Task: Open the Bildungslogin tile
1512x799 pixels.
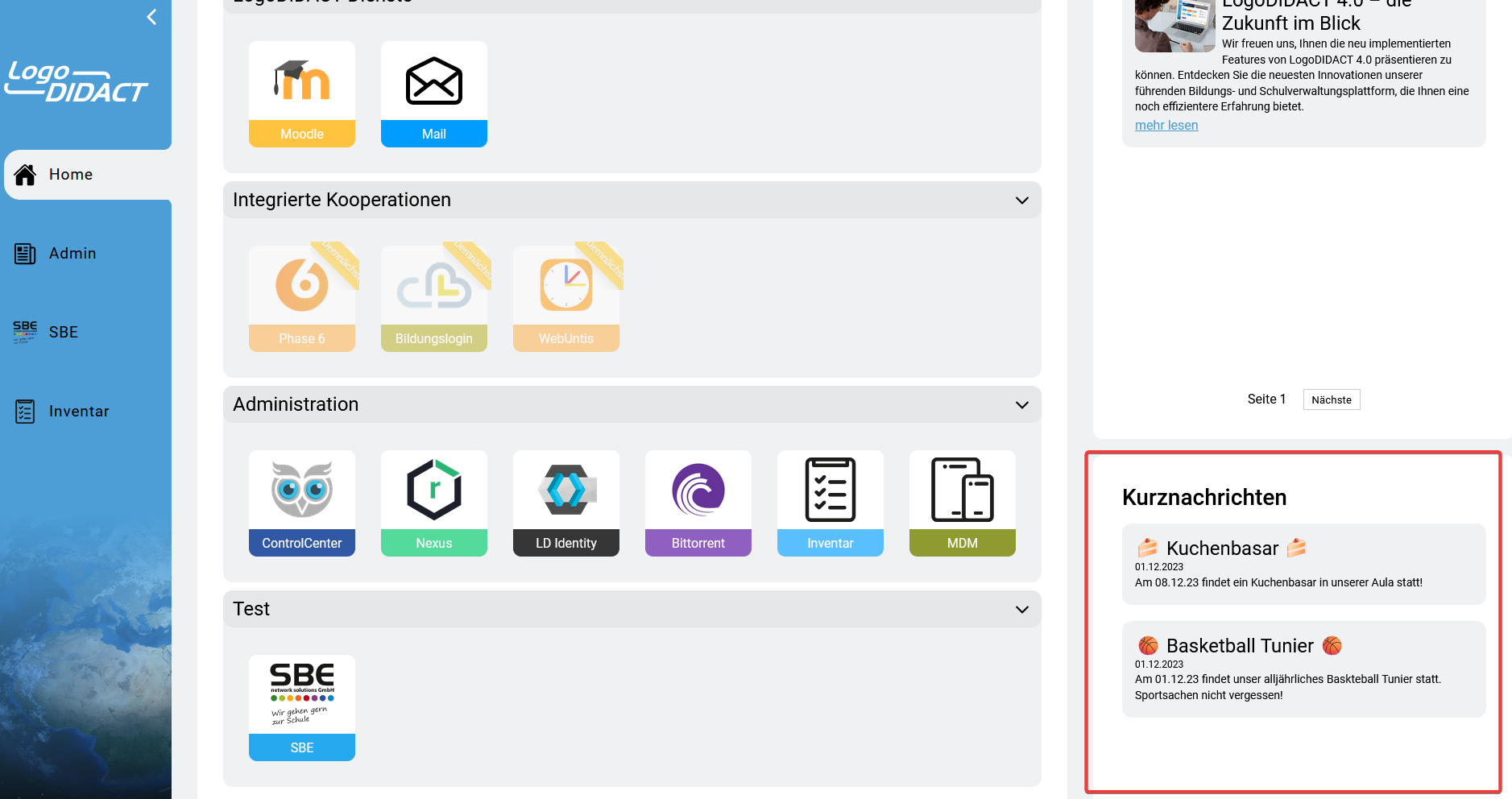Action: click(434, 299)
